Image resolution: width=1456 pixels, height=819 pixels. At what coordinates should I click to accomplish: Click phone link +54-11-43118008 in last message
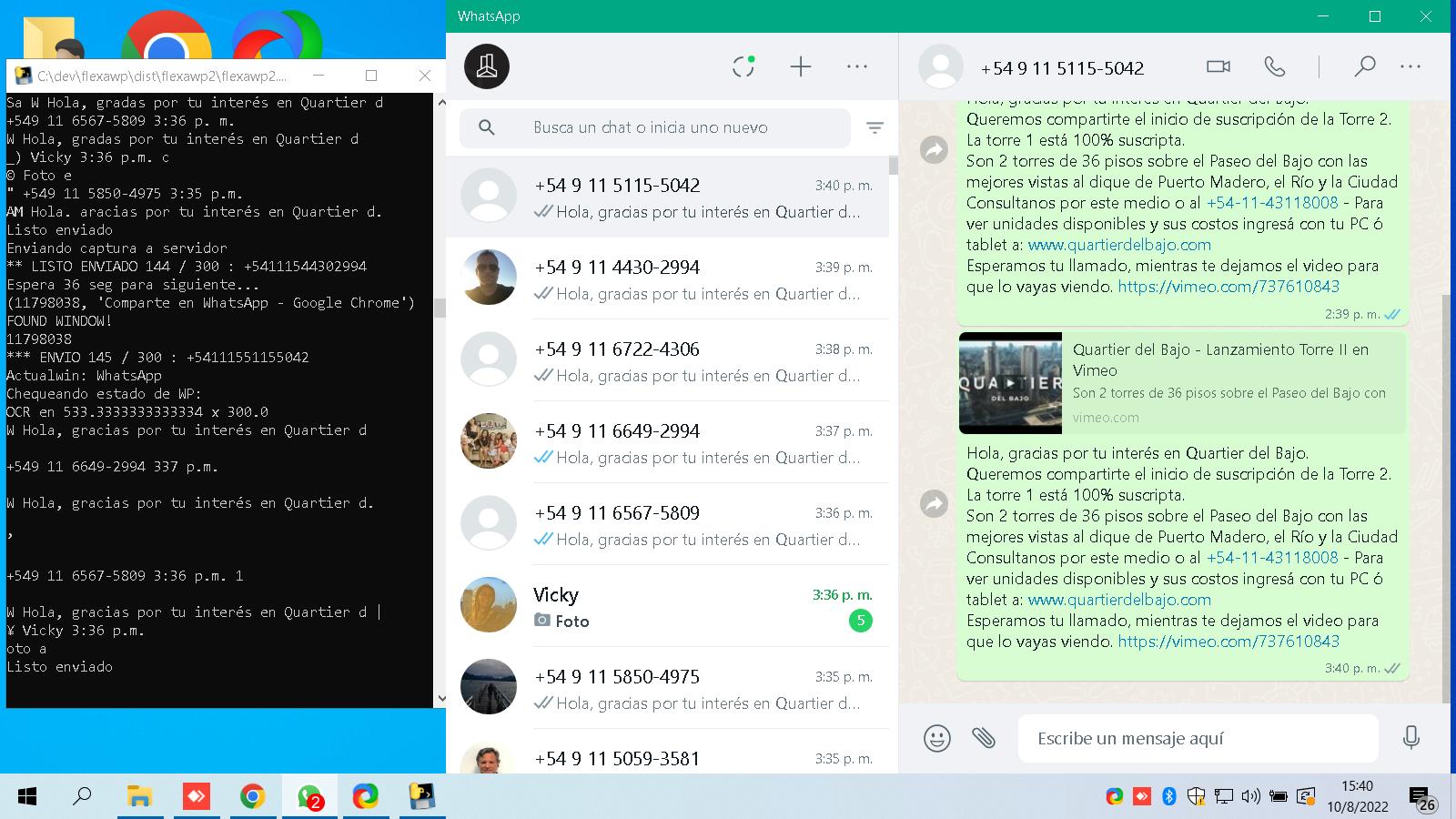(x=1272, y=558)
